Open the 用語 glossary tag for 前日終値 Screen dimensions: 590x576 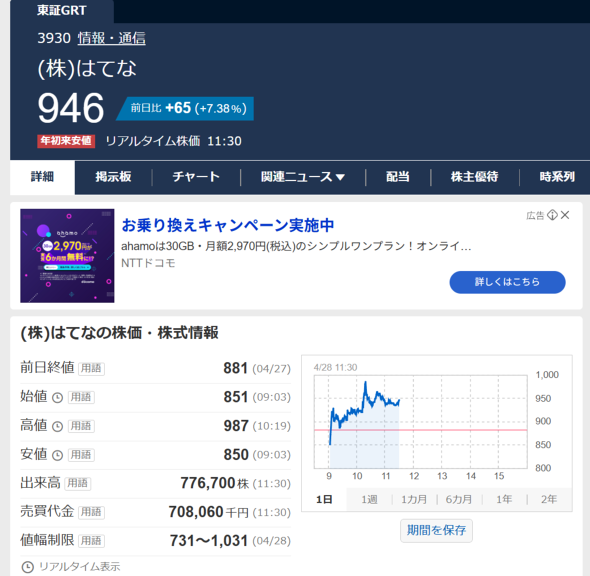click(x=91, y=368)
